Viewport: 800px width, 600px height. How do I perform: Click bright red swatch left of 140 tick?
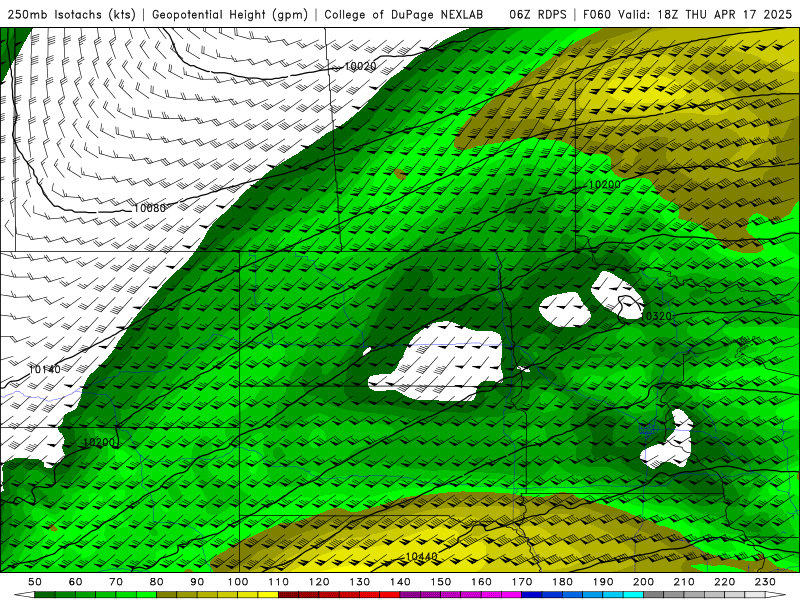click(390, 595)
